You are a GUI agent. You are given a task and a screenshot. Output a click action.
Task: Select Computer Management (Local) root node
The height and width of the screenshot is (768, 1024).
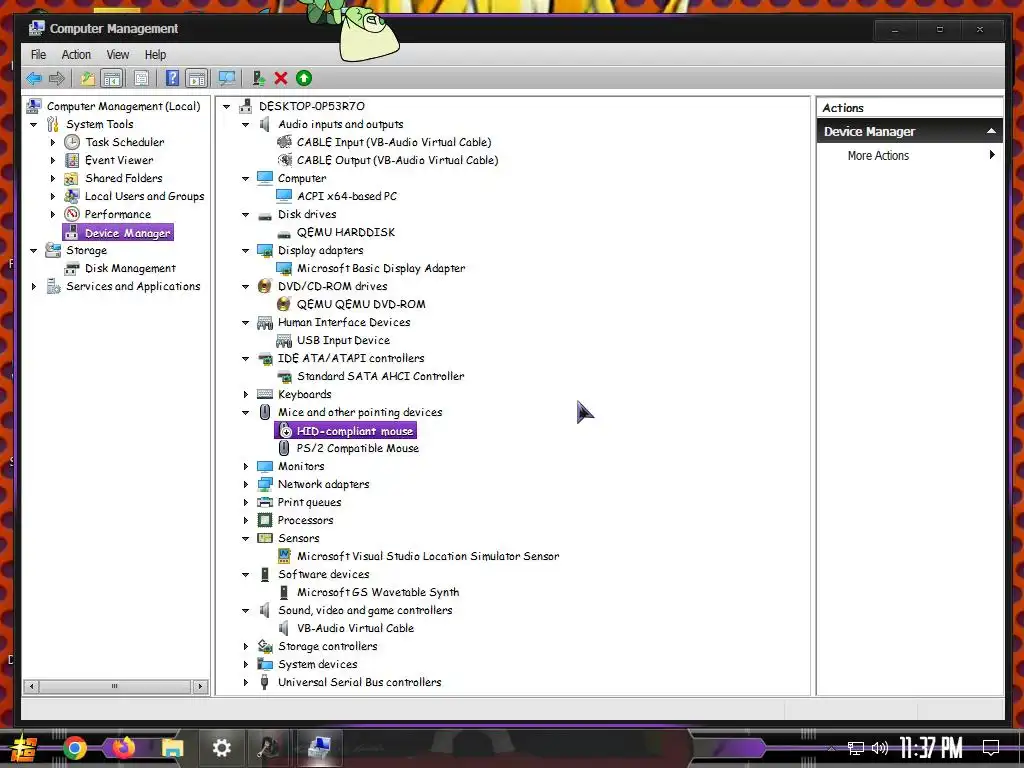pos(123,106)
